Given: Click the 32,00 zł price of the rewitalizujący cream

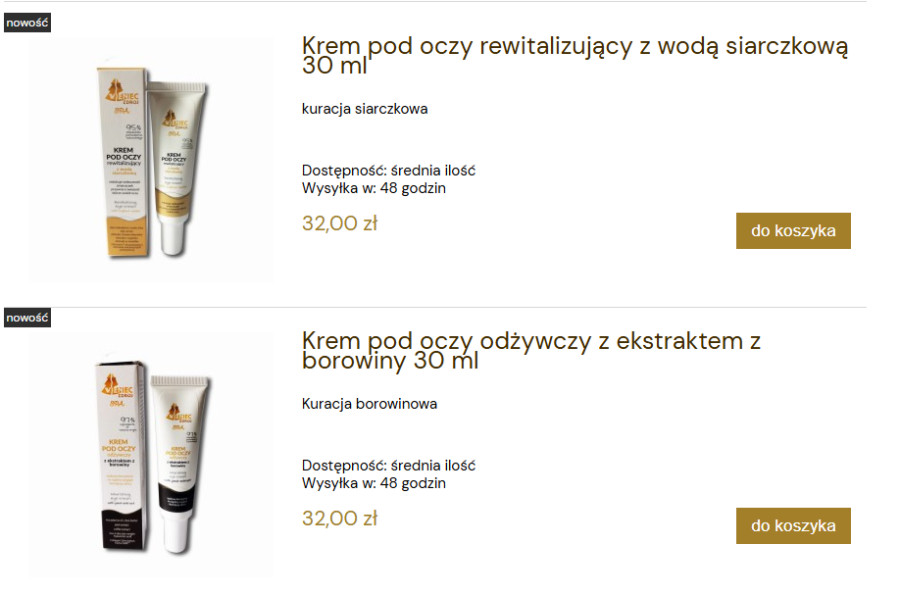Looking at the screenshot, I should [339, 223].
